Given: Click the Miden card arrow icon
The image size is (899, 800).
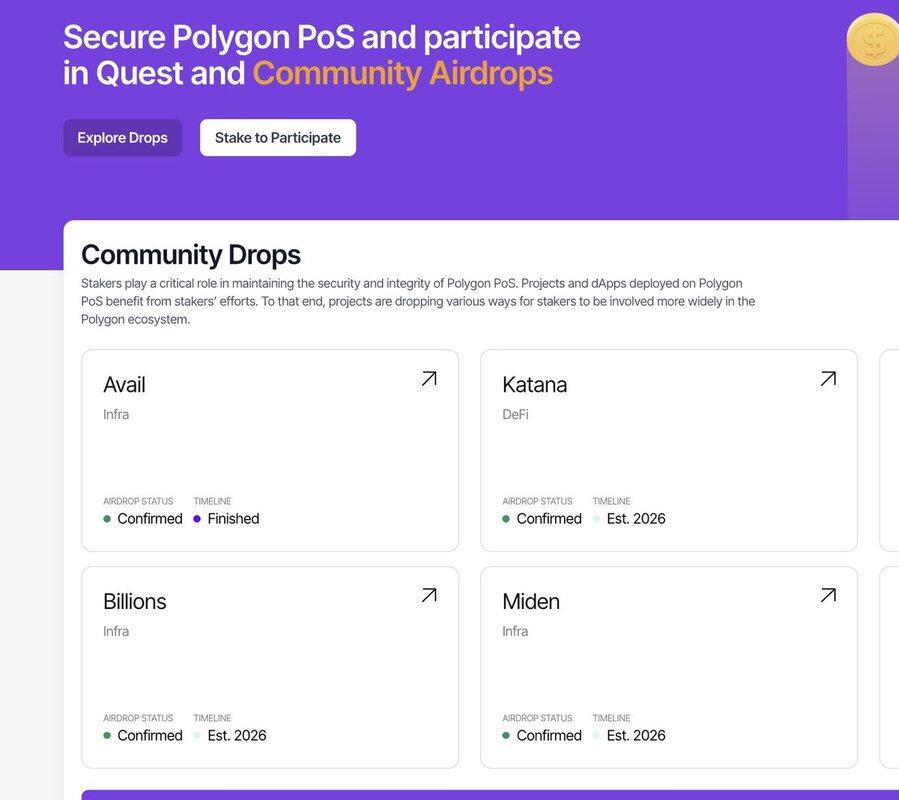Looking at the screenshot, I should (x=828, y=595).
